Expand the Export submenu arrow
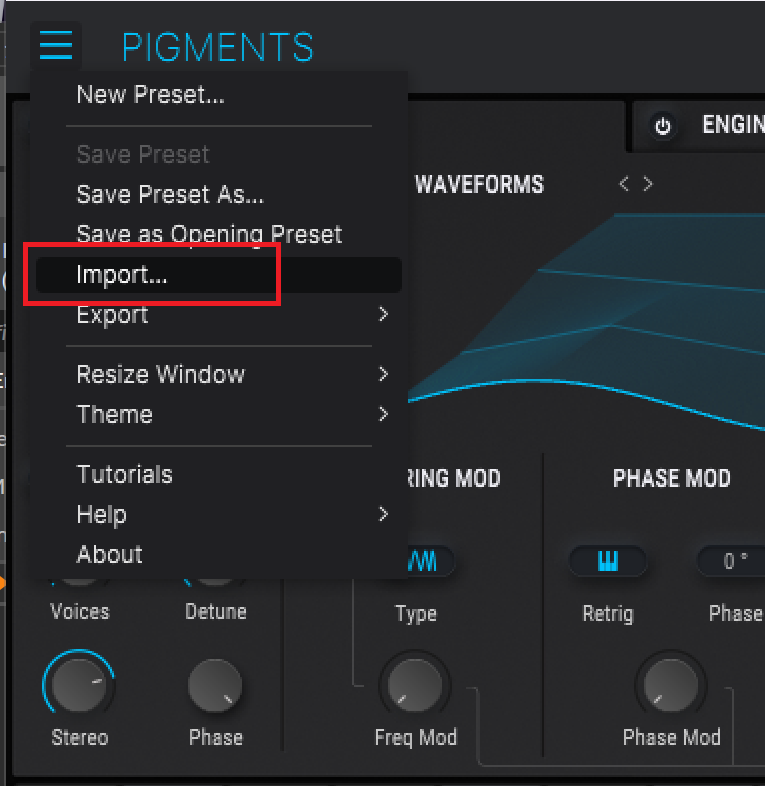The width and height of the screenshot is (765, 786). [x=384, y=314]
